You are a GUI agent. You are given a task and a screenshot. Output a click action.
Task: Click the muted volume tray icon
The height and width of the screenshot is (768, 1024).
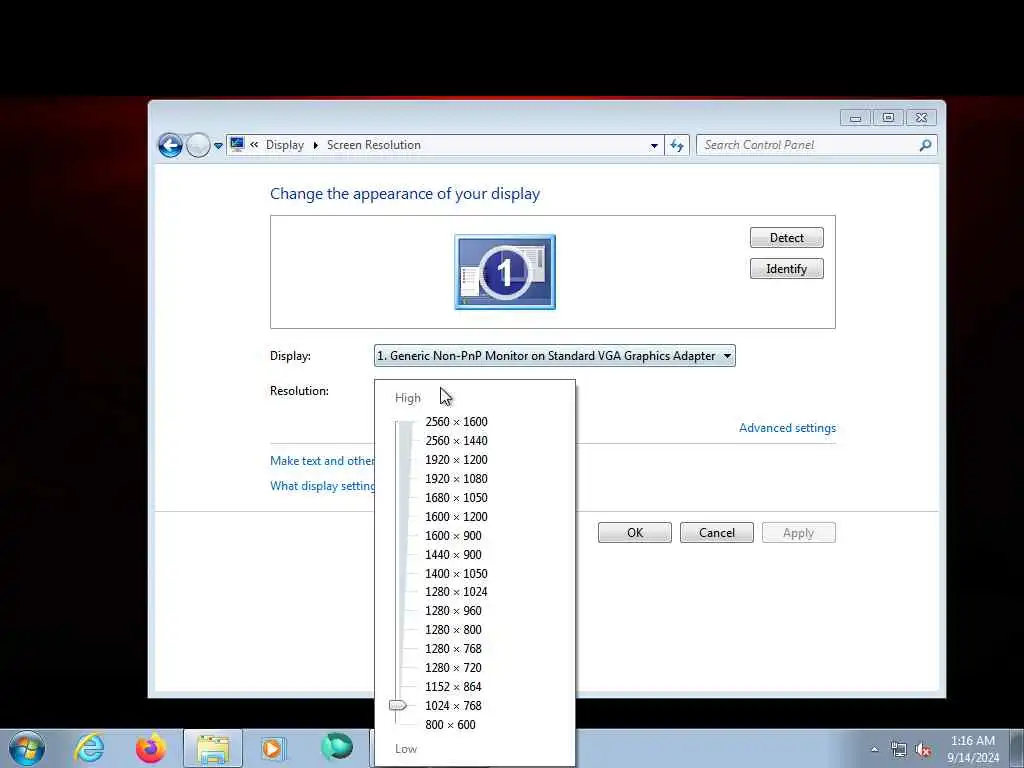pos(923,750)
